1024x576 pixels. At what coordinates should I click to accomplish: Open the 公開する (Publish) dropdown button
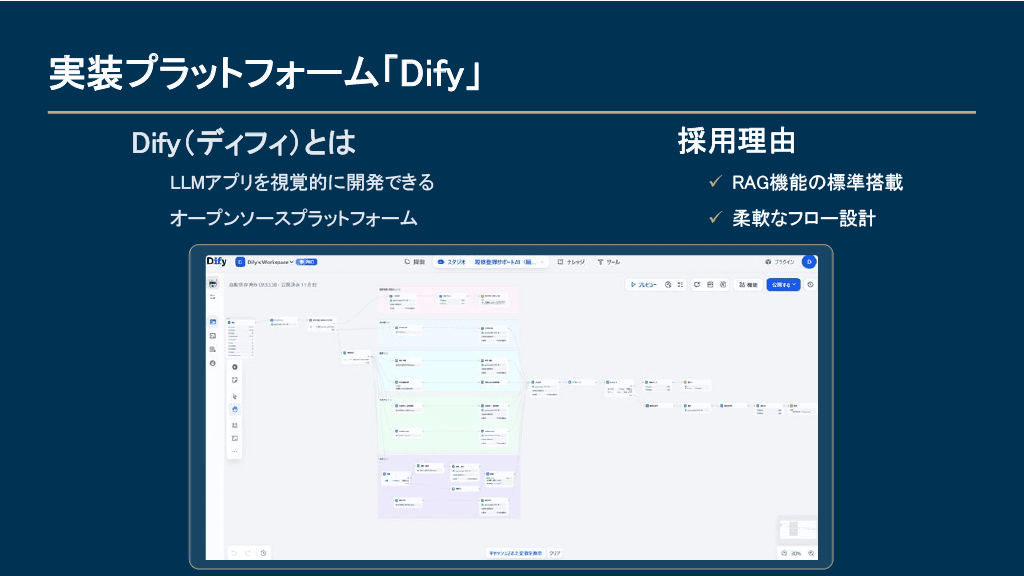783,285
